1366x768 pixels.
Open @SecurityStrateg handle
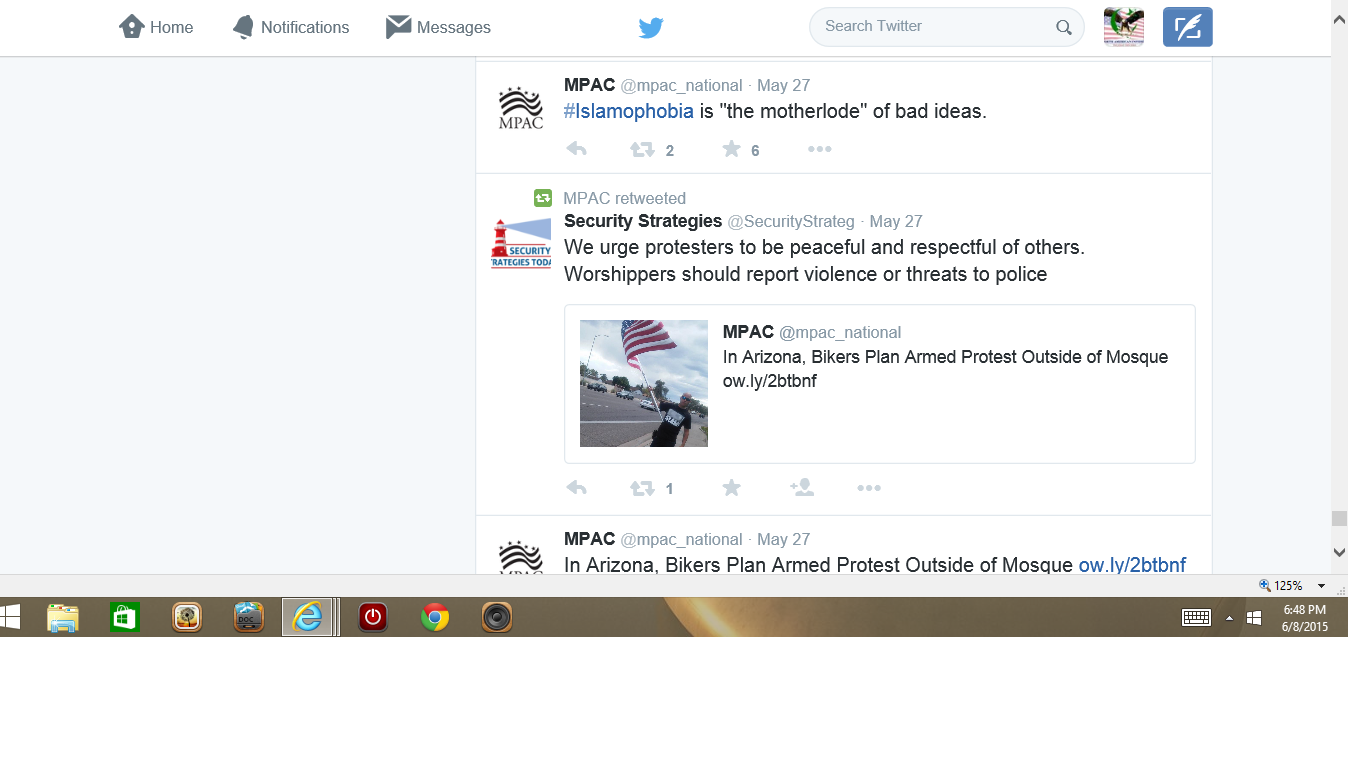(x=791, y=221)
